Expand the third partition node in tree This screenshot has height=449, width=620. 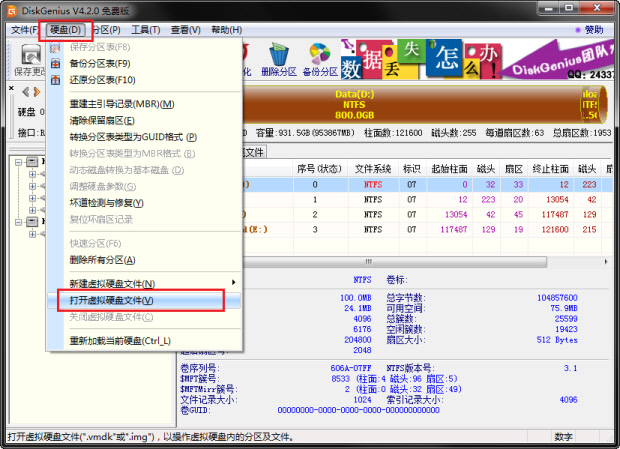(32, 198)
